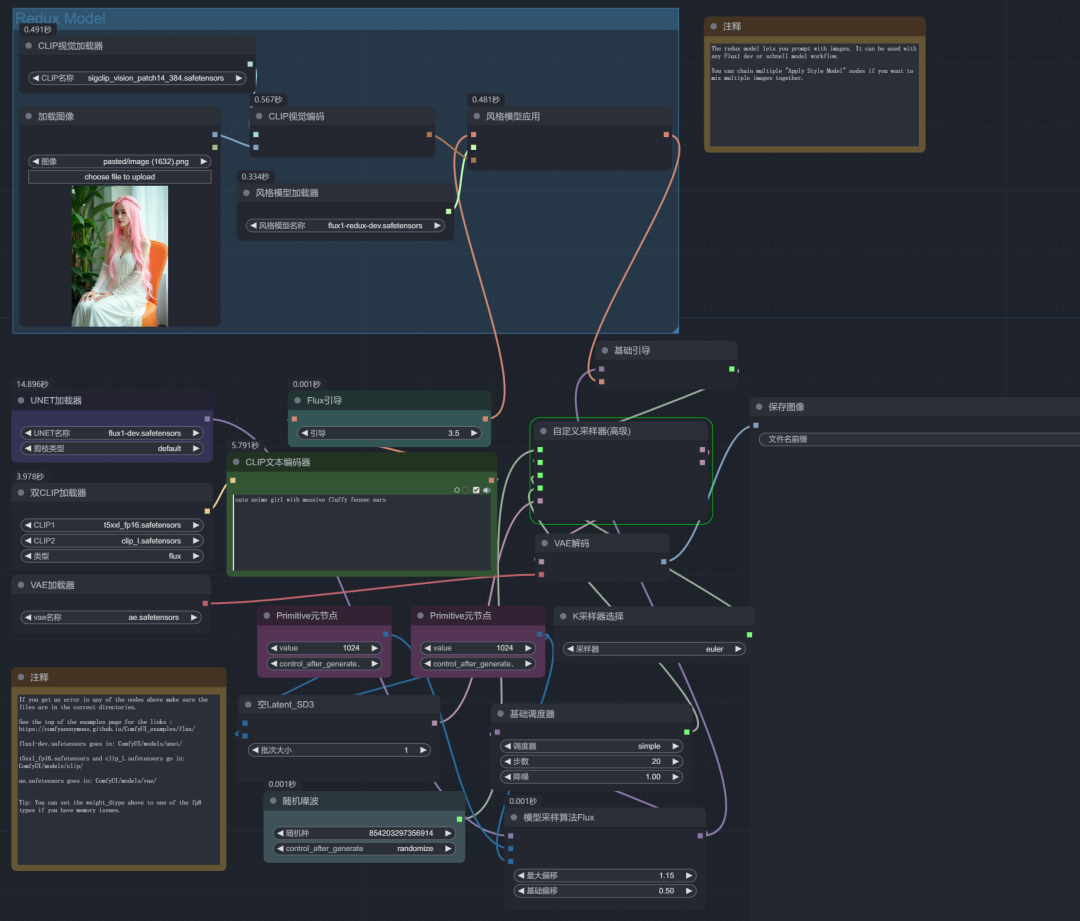The width and height of the screenshot is (1080, 921).
Task: Click the yellow input port of CLIP文本编码器
Action: point(233,480)
